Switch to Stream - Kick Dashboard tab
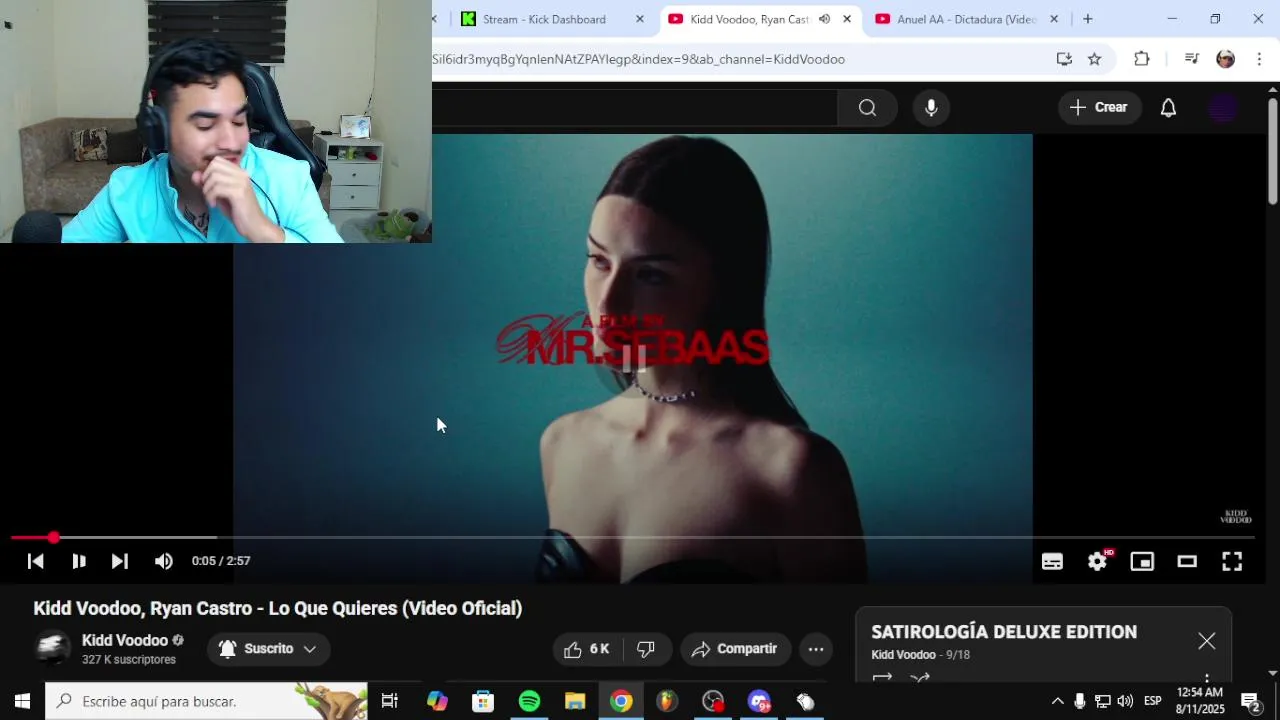The height and width of the screenshot is (720, 1280). [x=543, y=19]
